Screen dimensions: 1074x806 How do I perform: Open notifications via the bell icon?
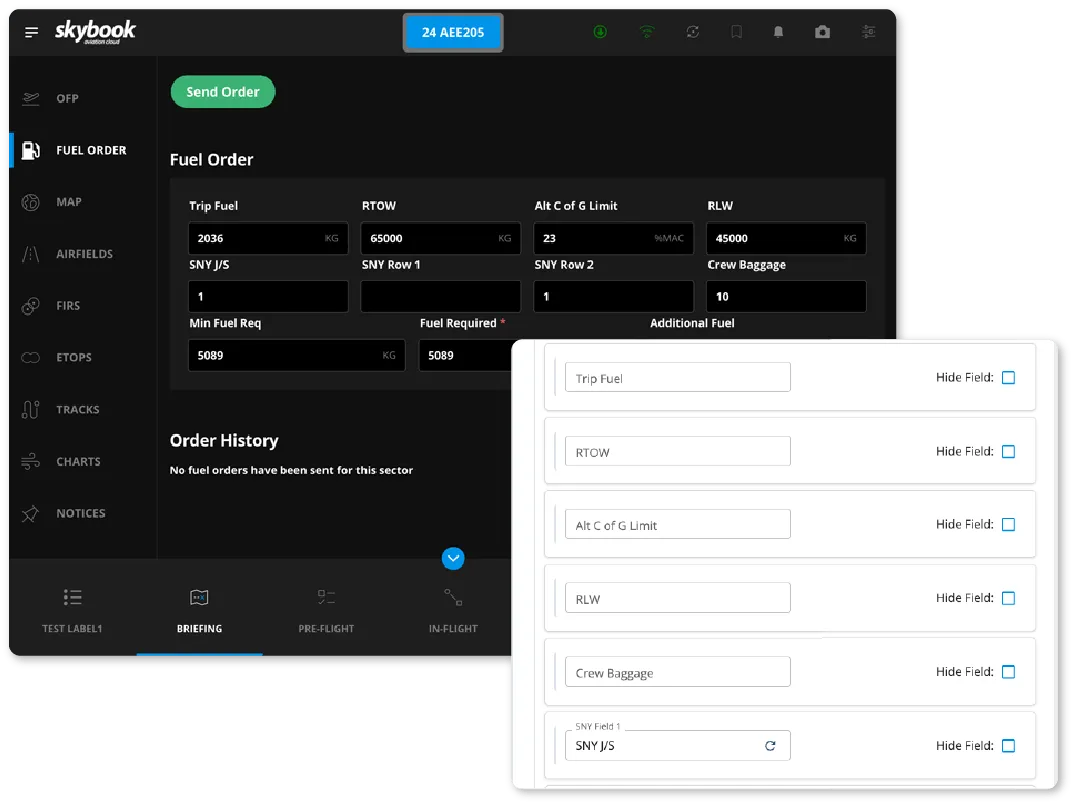pyautogui.click(x=778, y=31)
